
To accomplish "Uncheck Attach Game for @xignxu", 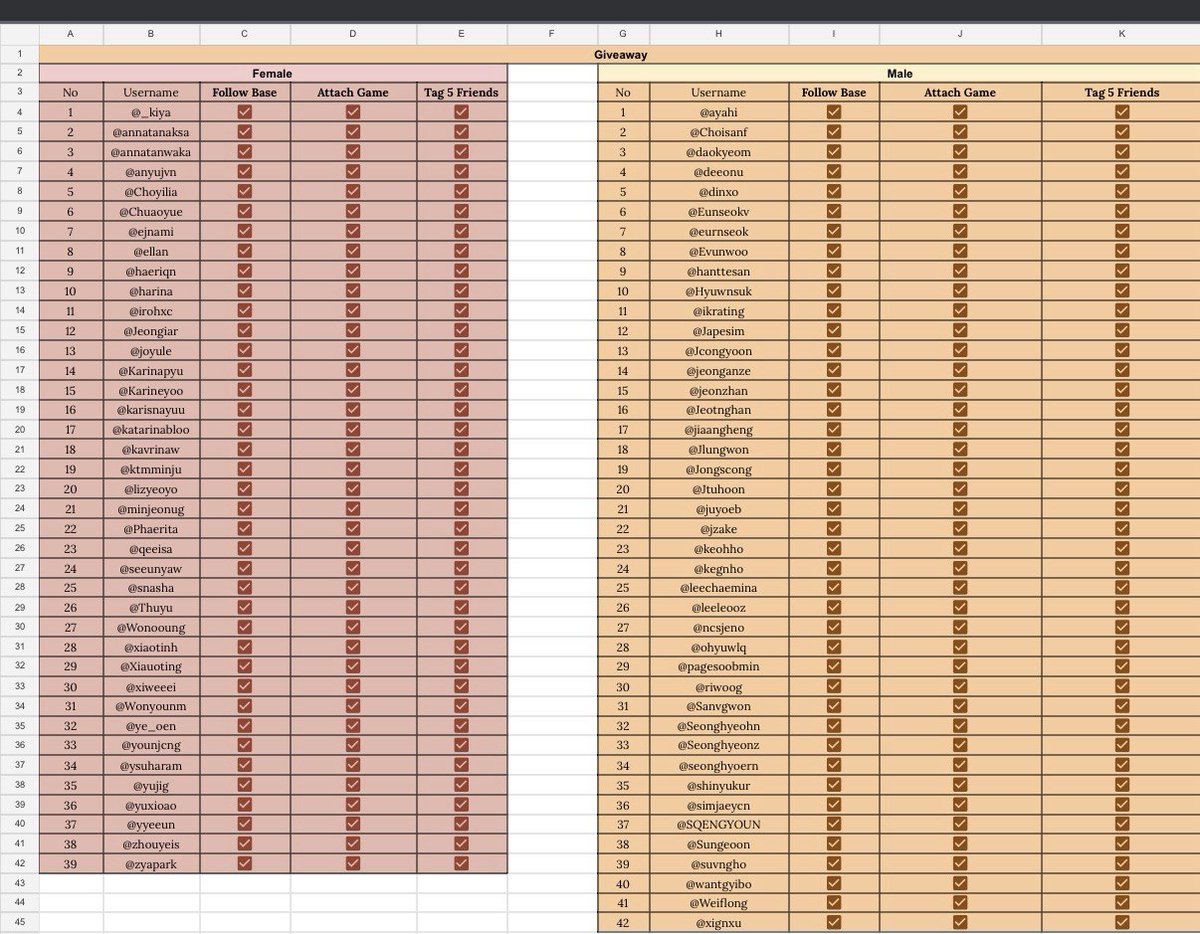I will (960, 924).
